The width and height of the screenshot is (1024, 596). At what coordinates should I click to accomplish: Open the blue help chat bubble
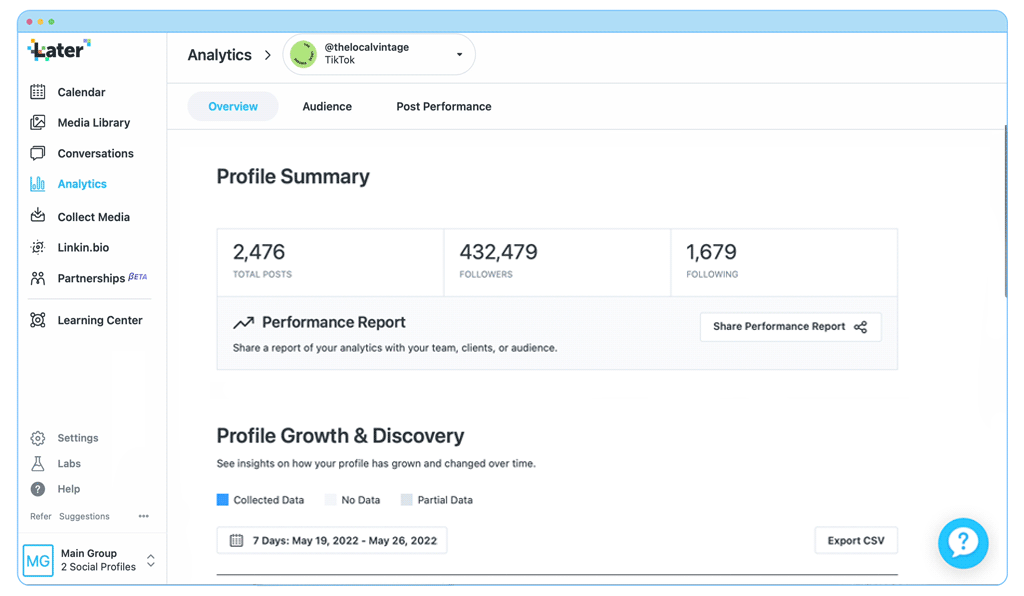(x=963, y=543)
